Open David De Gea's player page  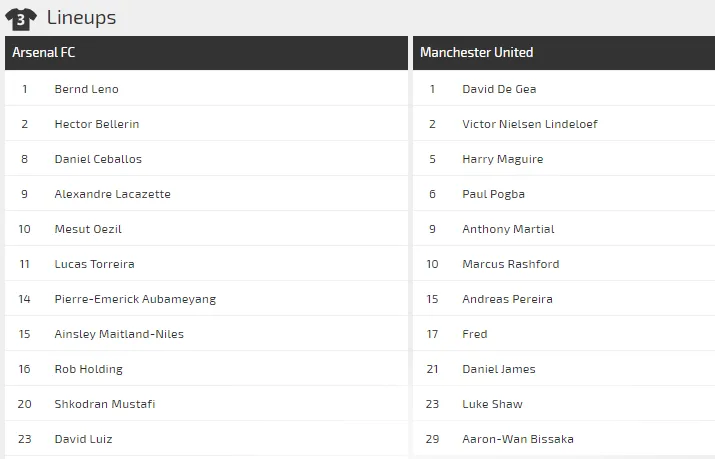(x=499, y=89)
